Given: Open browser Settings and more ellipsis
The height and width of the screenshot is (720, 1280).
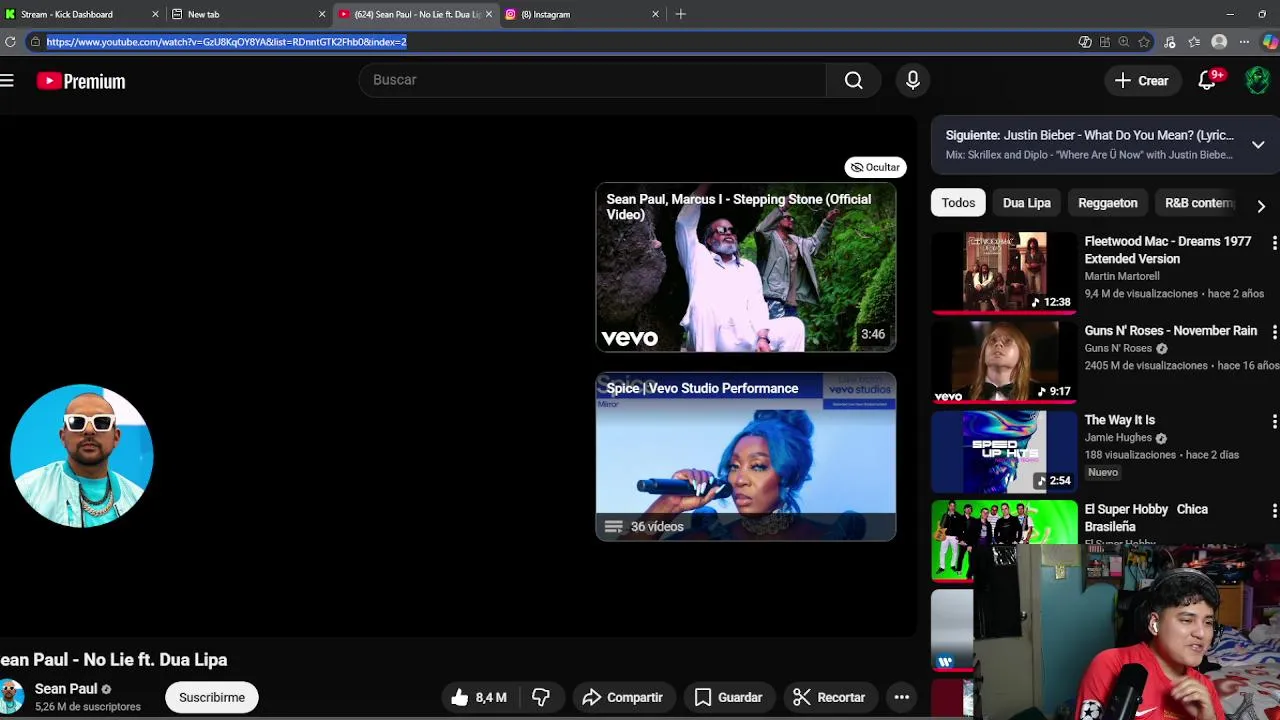Looking at the screenshot, I should point(1244,42).
